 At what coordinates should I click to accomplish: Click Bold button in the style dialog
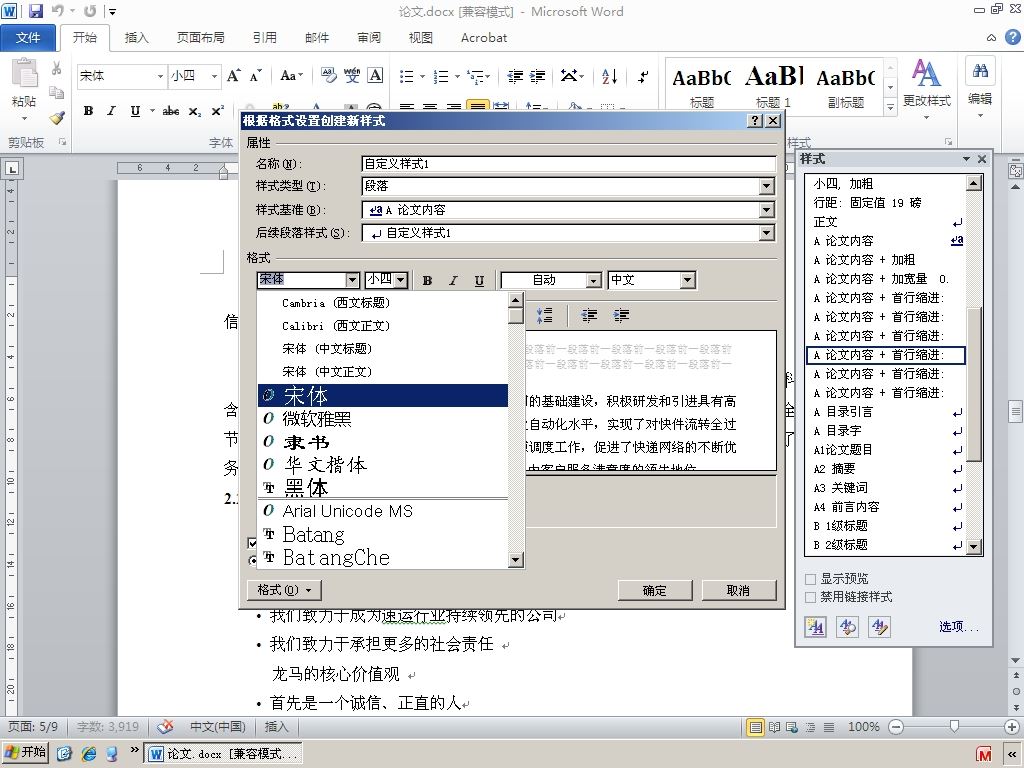427,280
